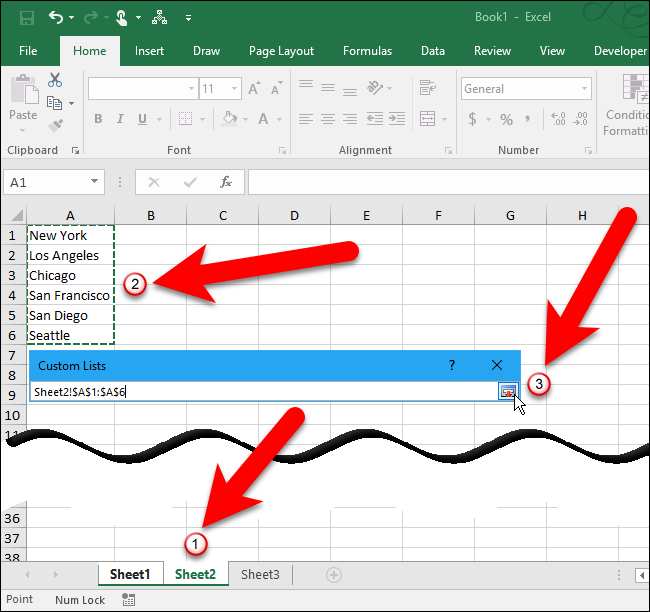Toggle Italic formatting

click(120, 119)
